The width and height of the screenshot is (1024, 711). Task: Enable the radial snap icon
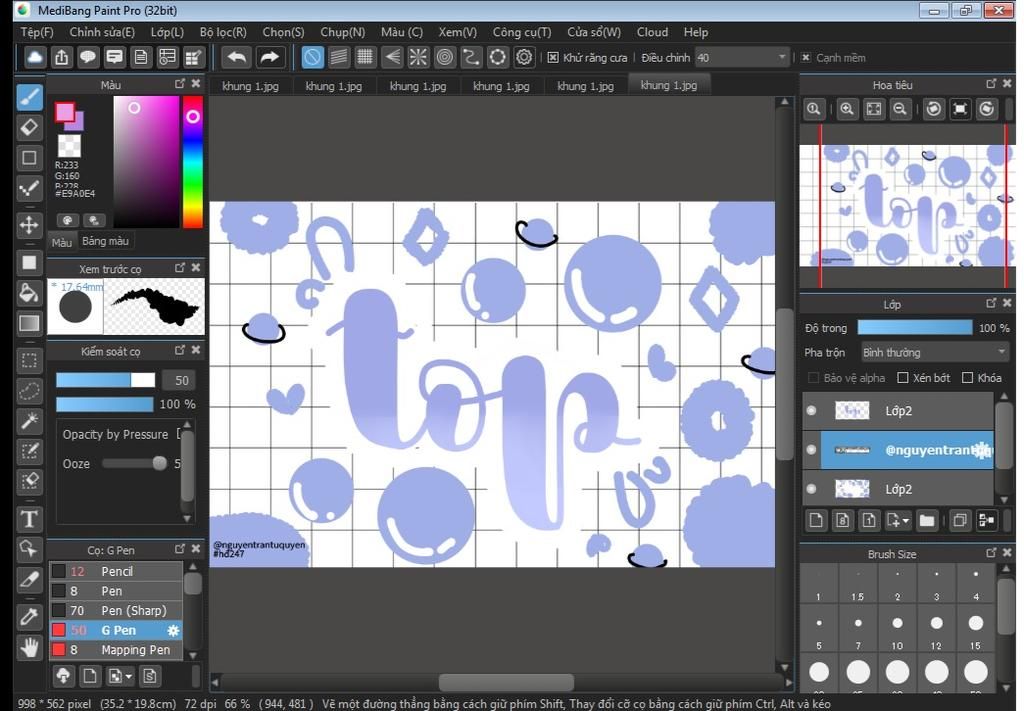[x=418, y=57]
